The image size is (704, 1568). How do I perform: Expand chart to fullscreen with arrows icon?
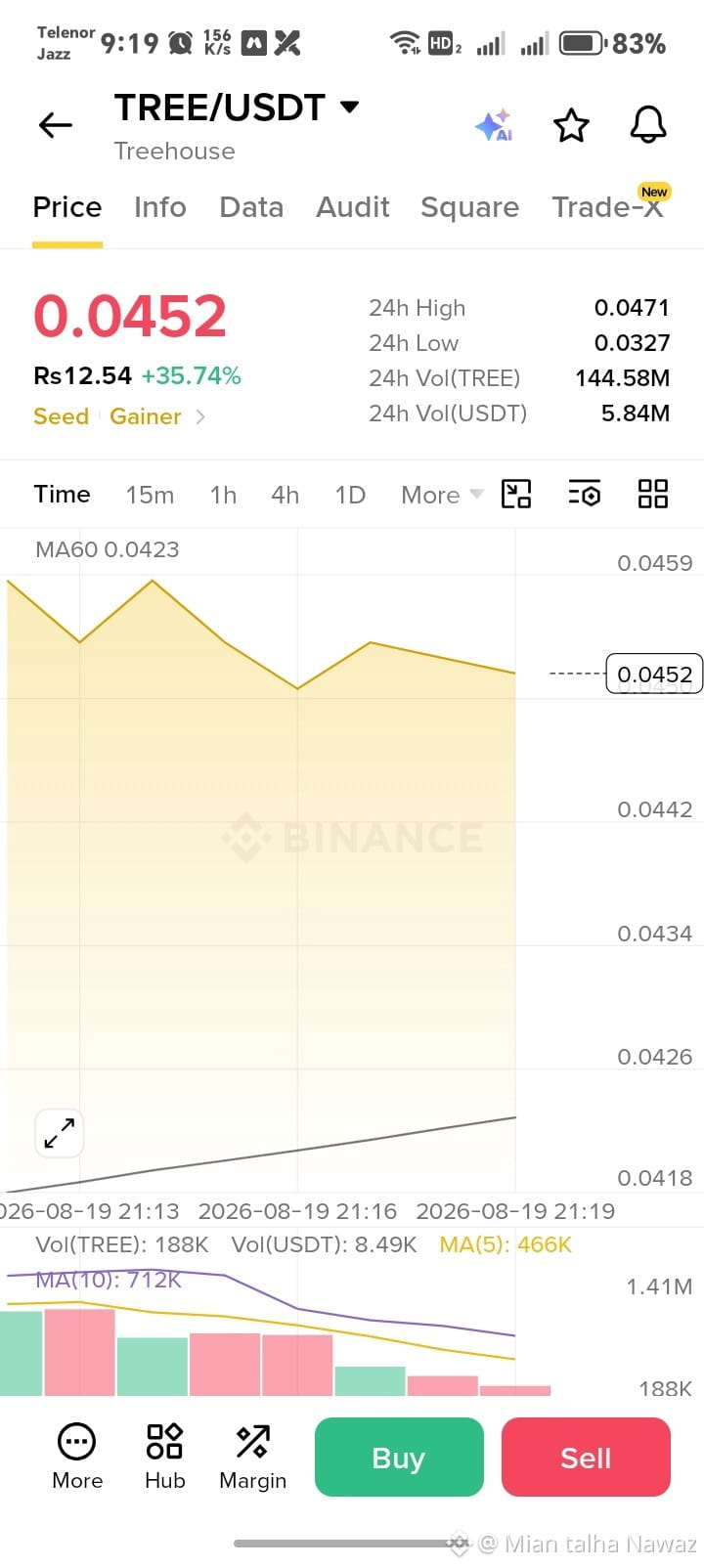click(59, 1133)
